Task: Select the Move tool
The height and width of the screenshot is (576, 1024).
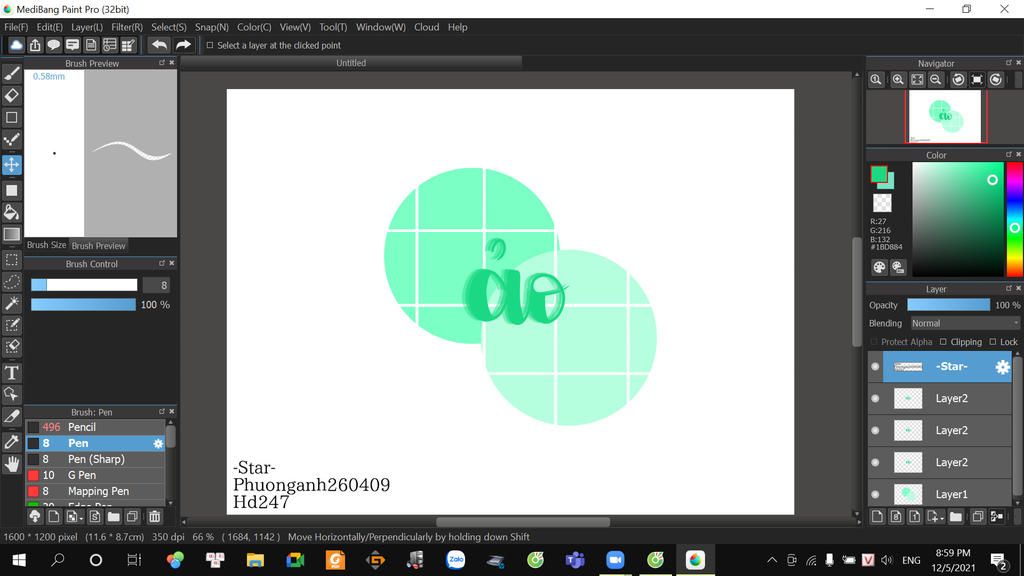Action: tap(12, 165)
